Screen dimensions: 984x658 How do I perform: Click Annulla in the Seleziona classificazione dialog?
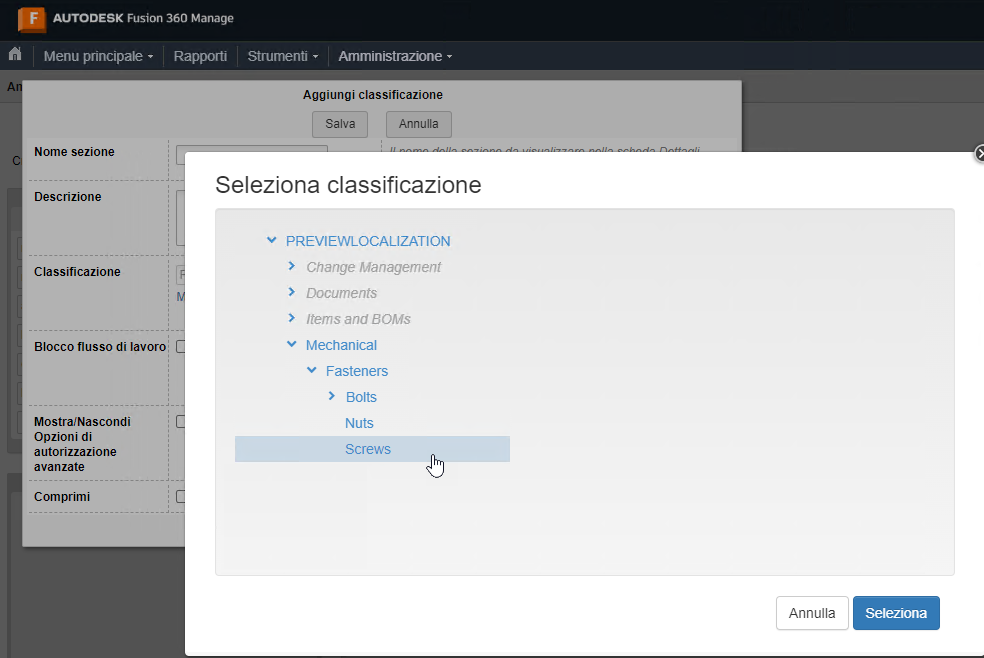coord(811,613)
